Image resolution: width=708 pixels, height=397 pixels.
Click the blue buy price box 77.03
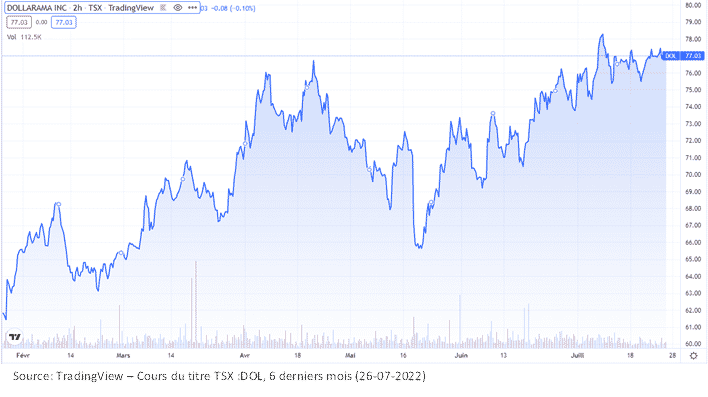point(64,22)
